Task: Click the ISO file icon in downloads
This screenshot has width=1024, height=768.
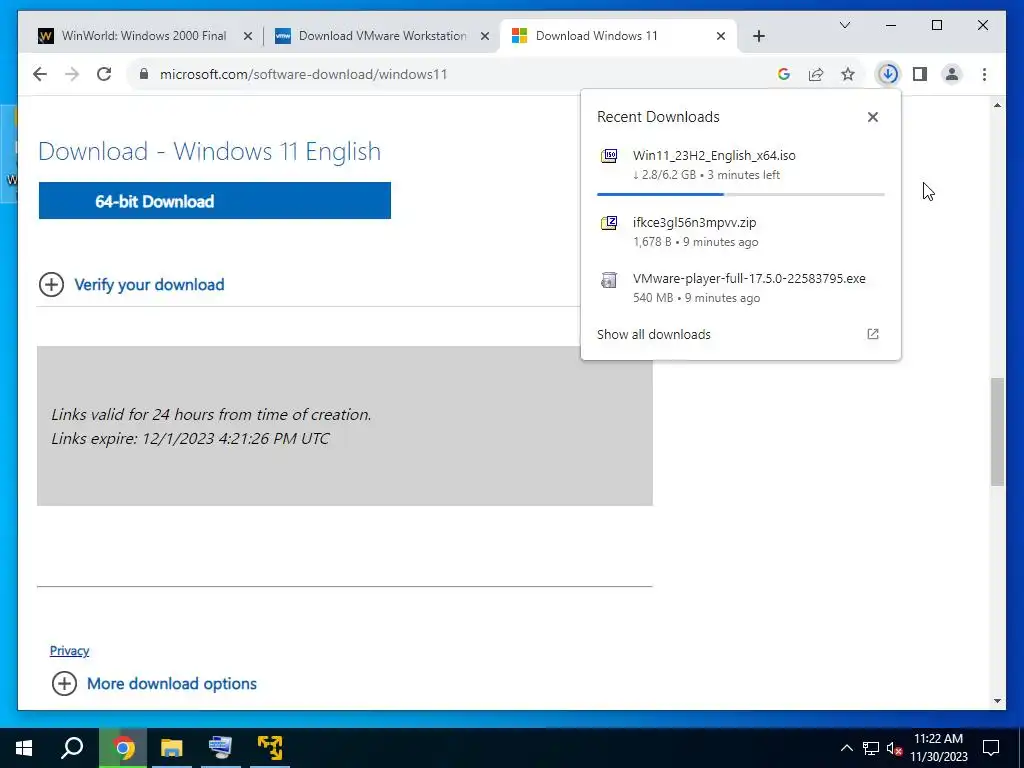Action: (x=609, y=155)
